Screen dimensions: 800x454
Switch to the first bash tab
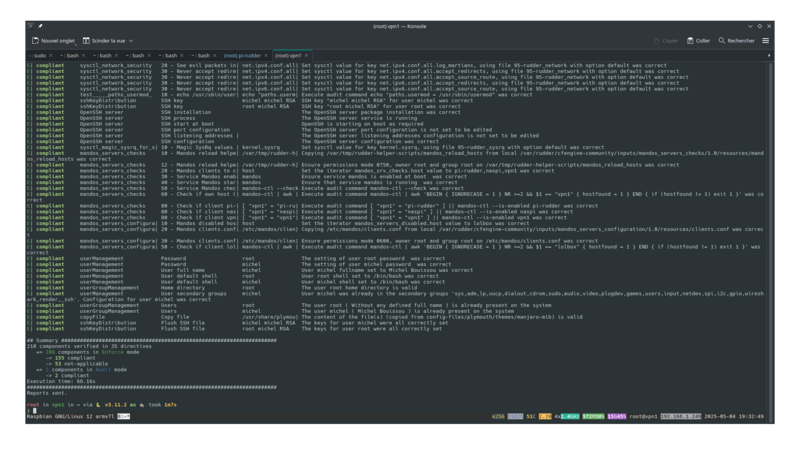pos(72,56)
